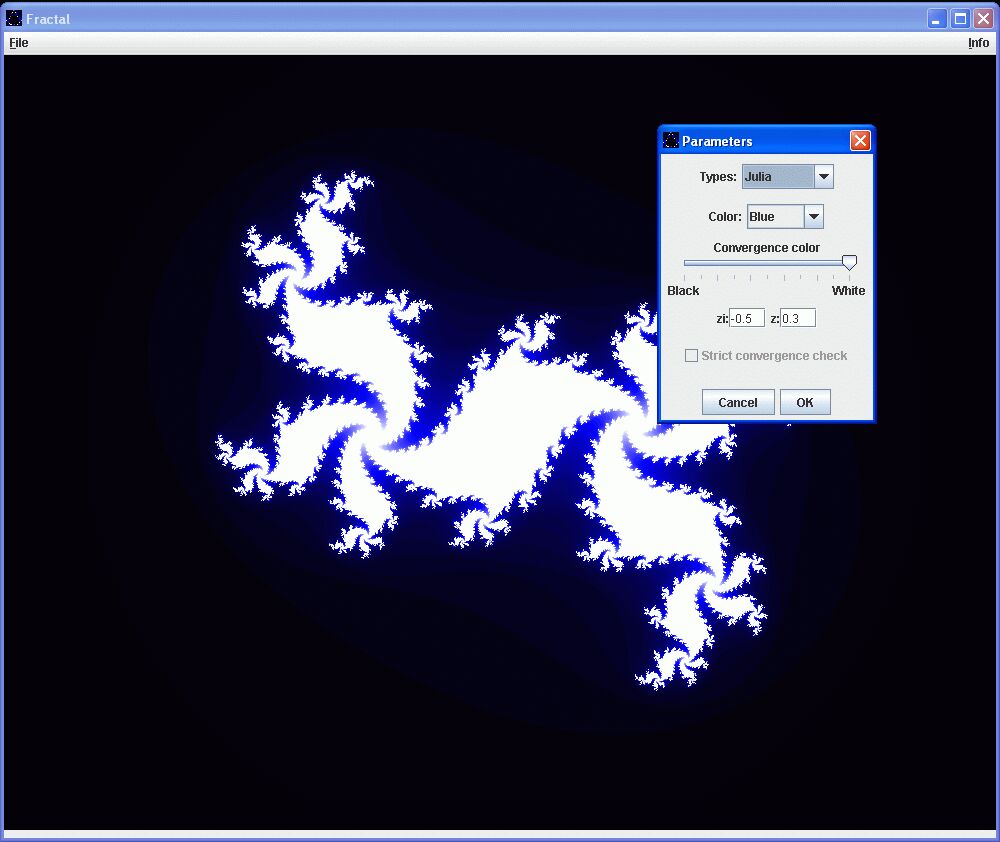Viewport: 1000px width, 842px height.
Task: Open the Info menu
Action: coord(978,43)
